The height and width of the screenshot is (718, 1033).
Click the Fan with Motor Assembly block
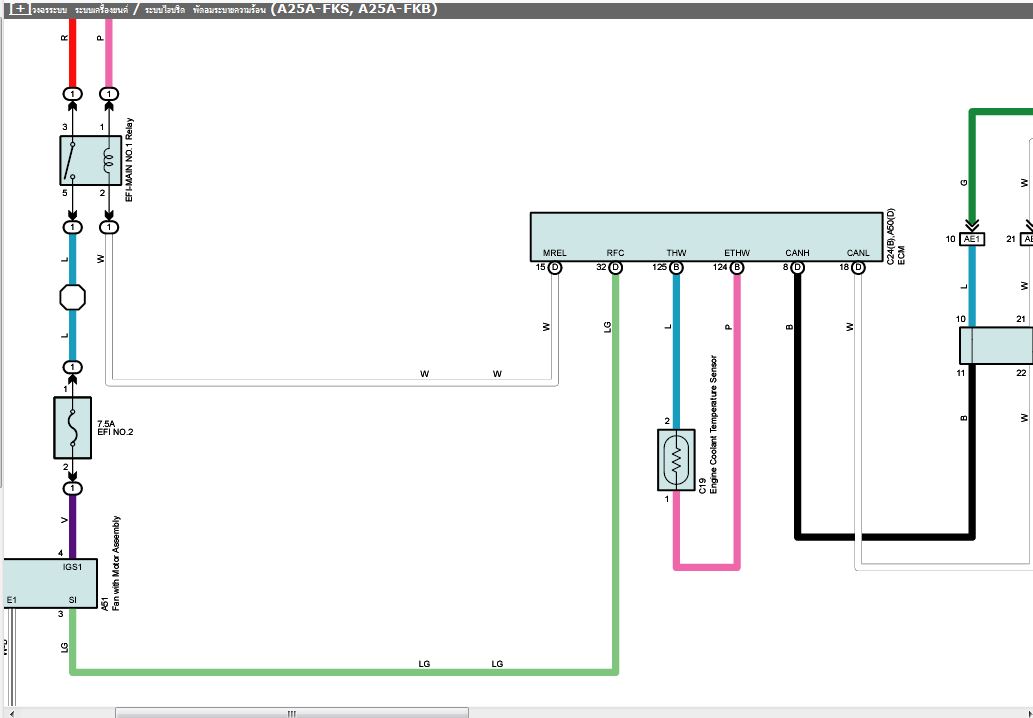point(50,583)
